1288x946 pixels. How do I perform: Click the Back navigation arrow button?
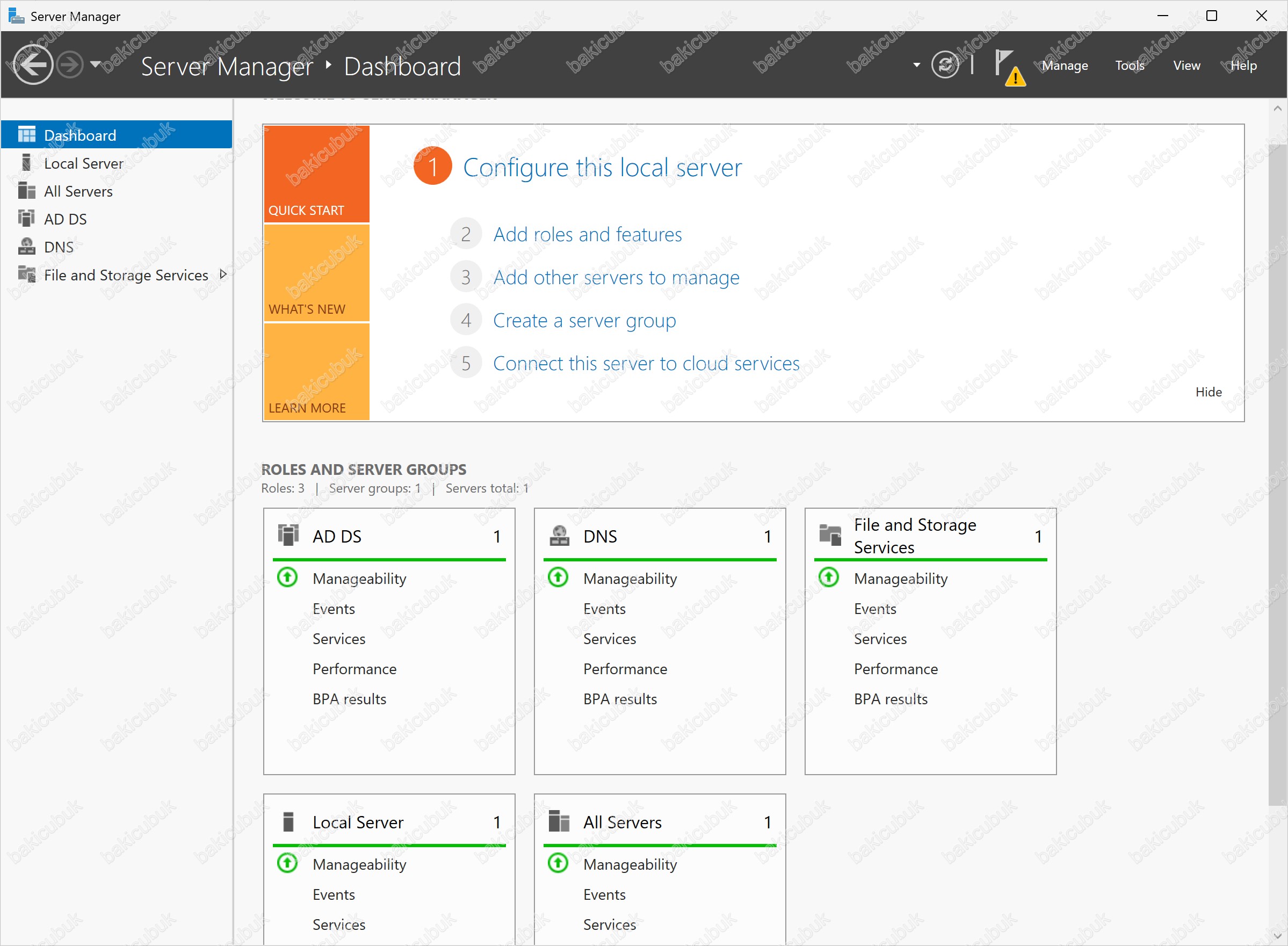[33, 64]
